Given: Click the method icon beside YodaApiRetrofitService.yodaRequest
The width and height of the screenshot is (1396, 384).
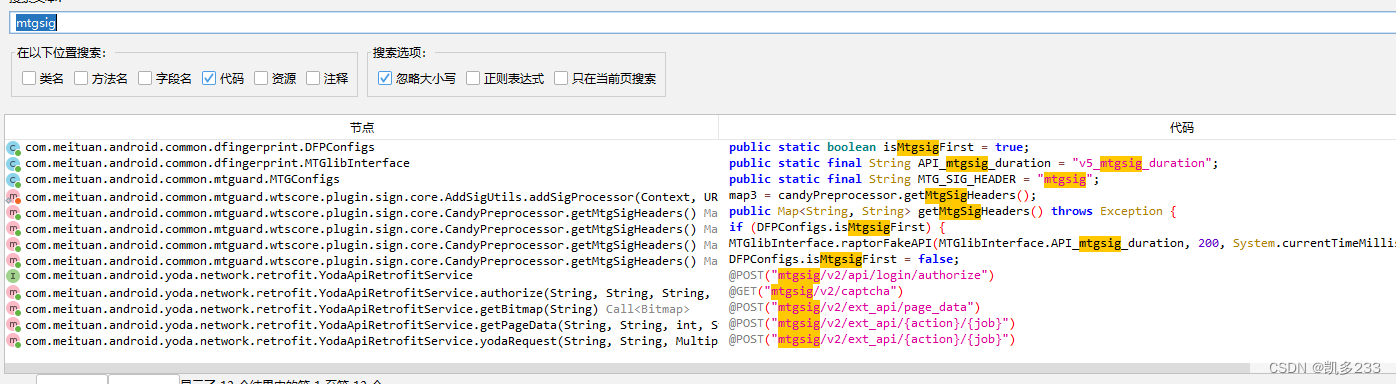Looking at the screenshot, I should pos(14,340).
